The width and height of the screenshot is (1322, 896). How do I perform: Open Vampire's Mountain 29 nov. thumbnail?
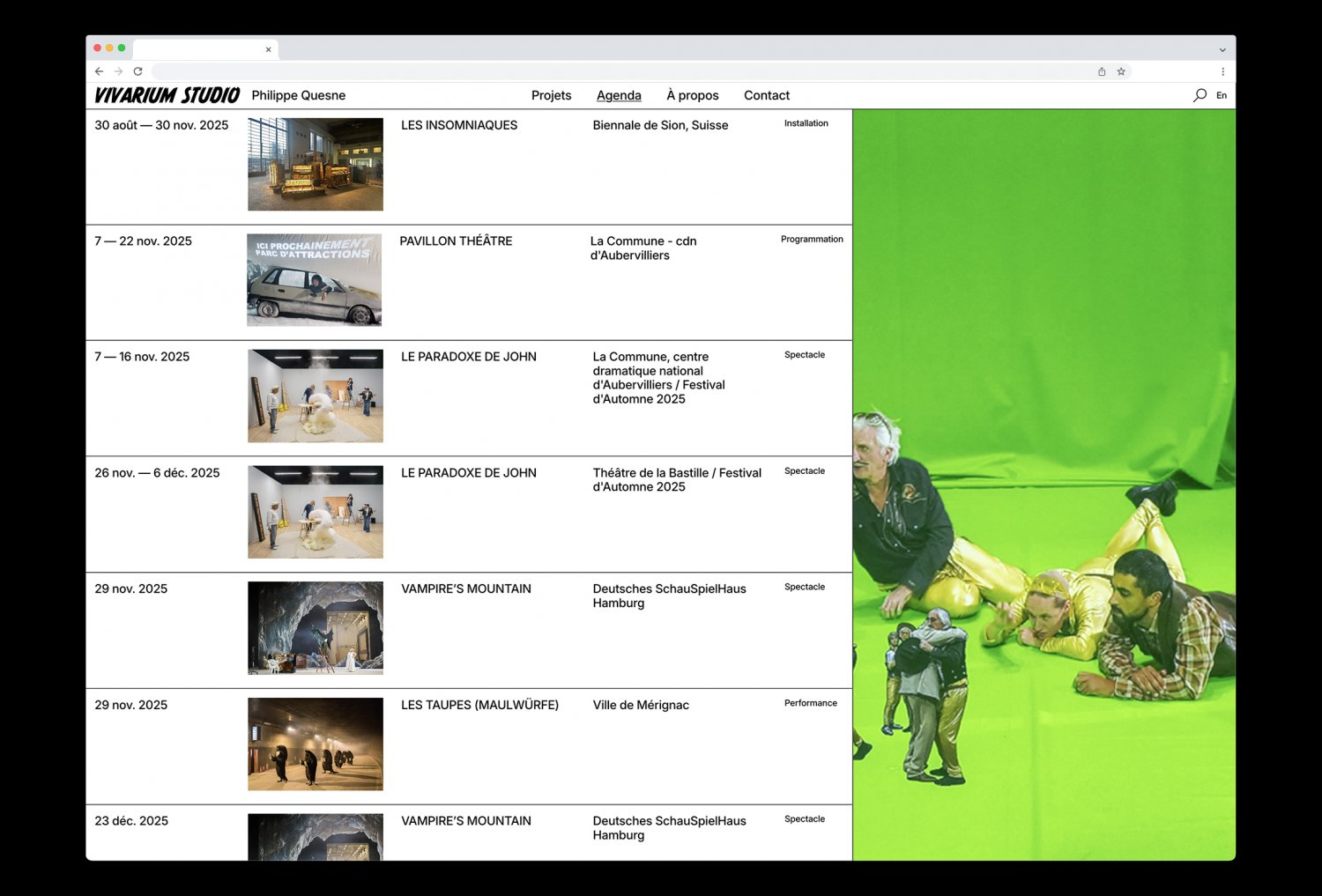coord(316,628)
